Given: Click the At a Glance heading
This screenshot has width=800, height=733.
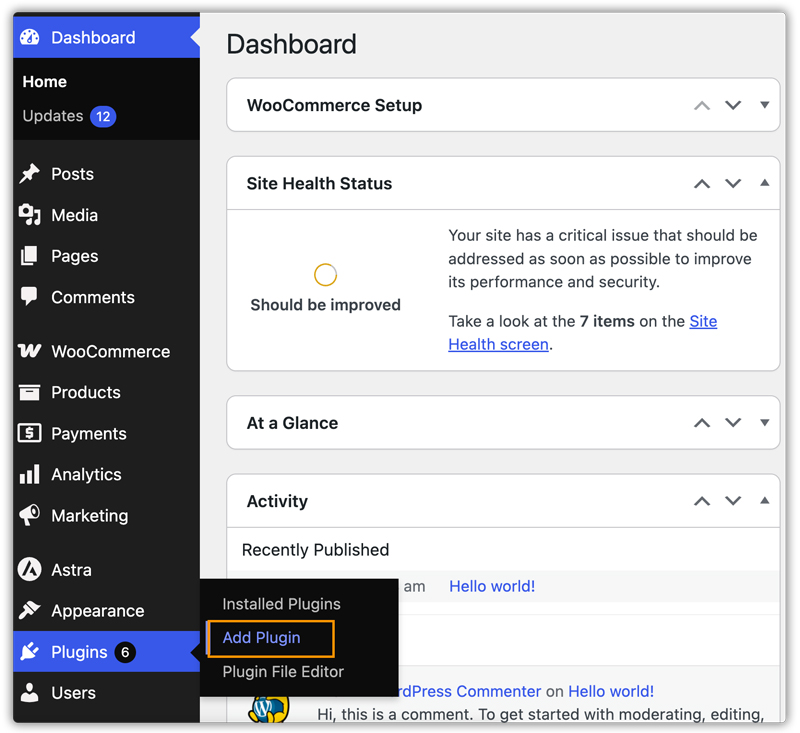Looking at the screenshot, I should (x=292, y=423).
